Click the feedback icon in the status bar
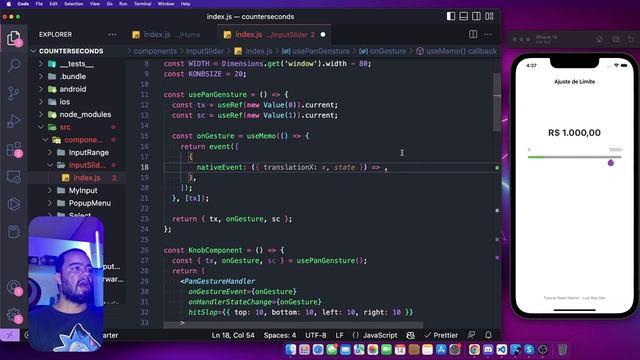This screenshot has width=640, height=360. click(471, 335)
